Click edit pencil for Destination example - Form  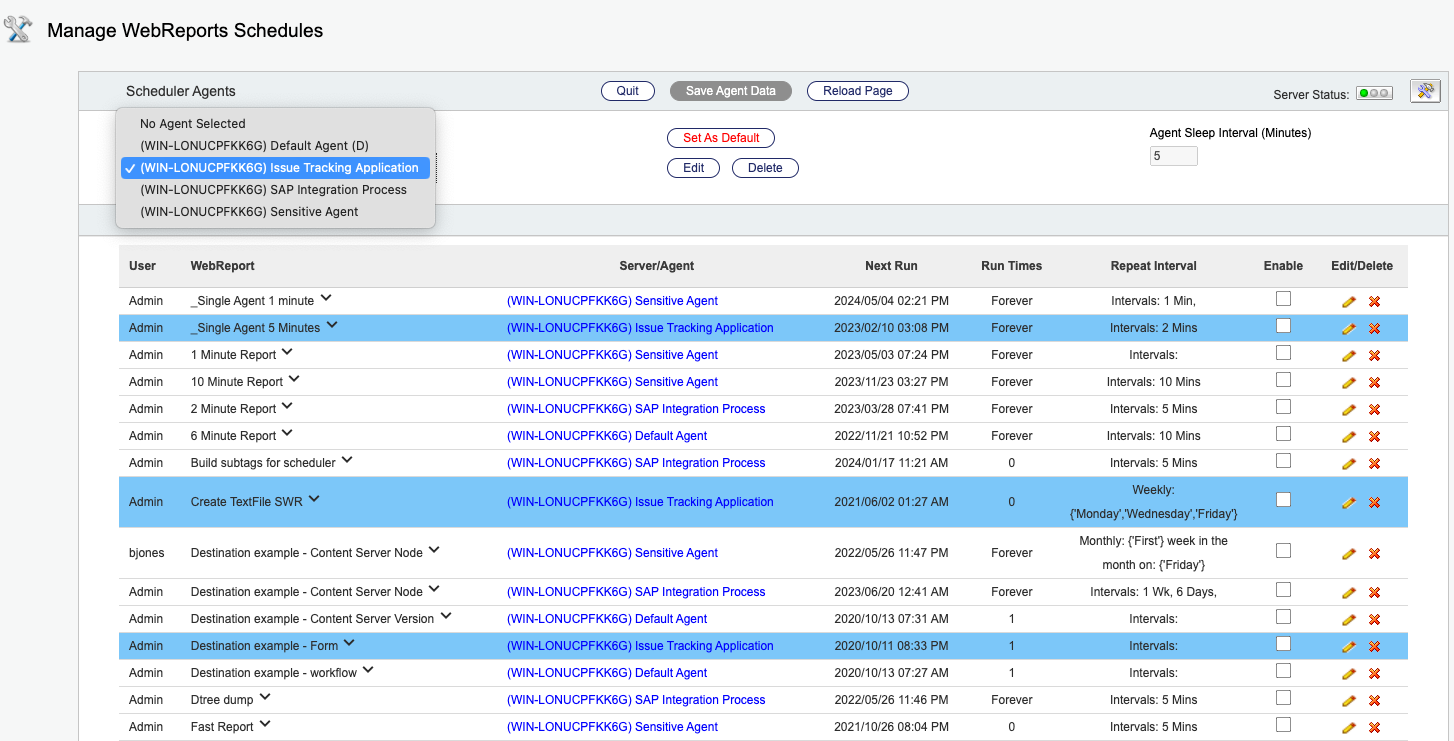click(1349, 646)
